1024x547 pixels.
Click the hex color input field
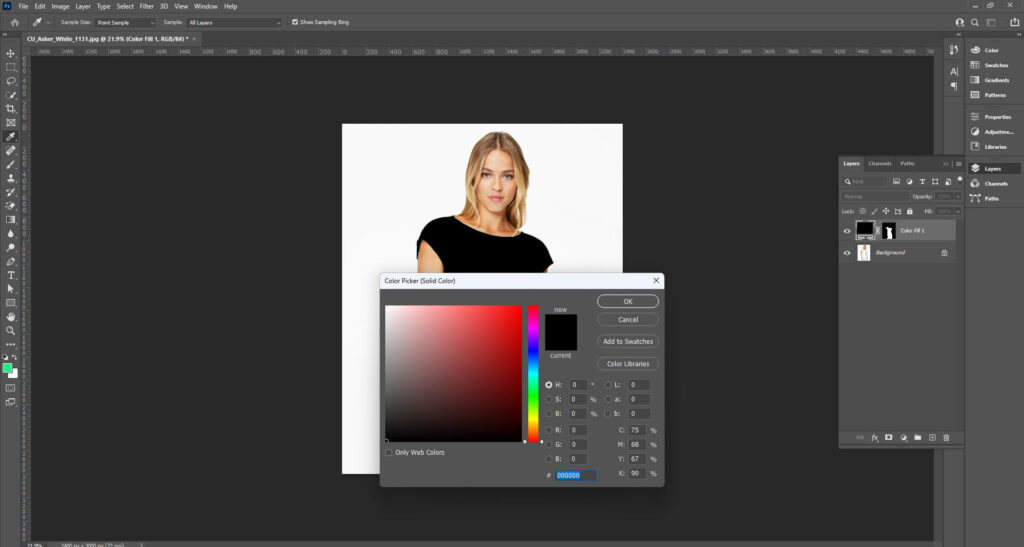[x=575, y=475]
